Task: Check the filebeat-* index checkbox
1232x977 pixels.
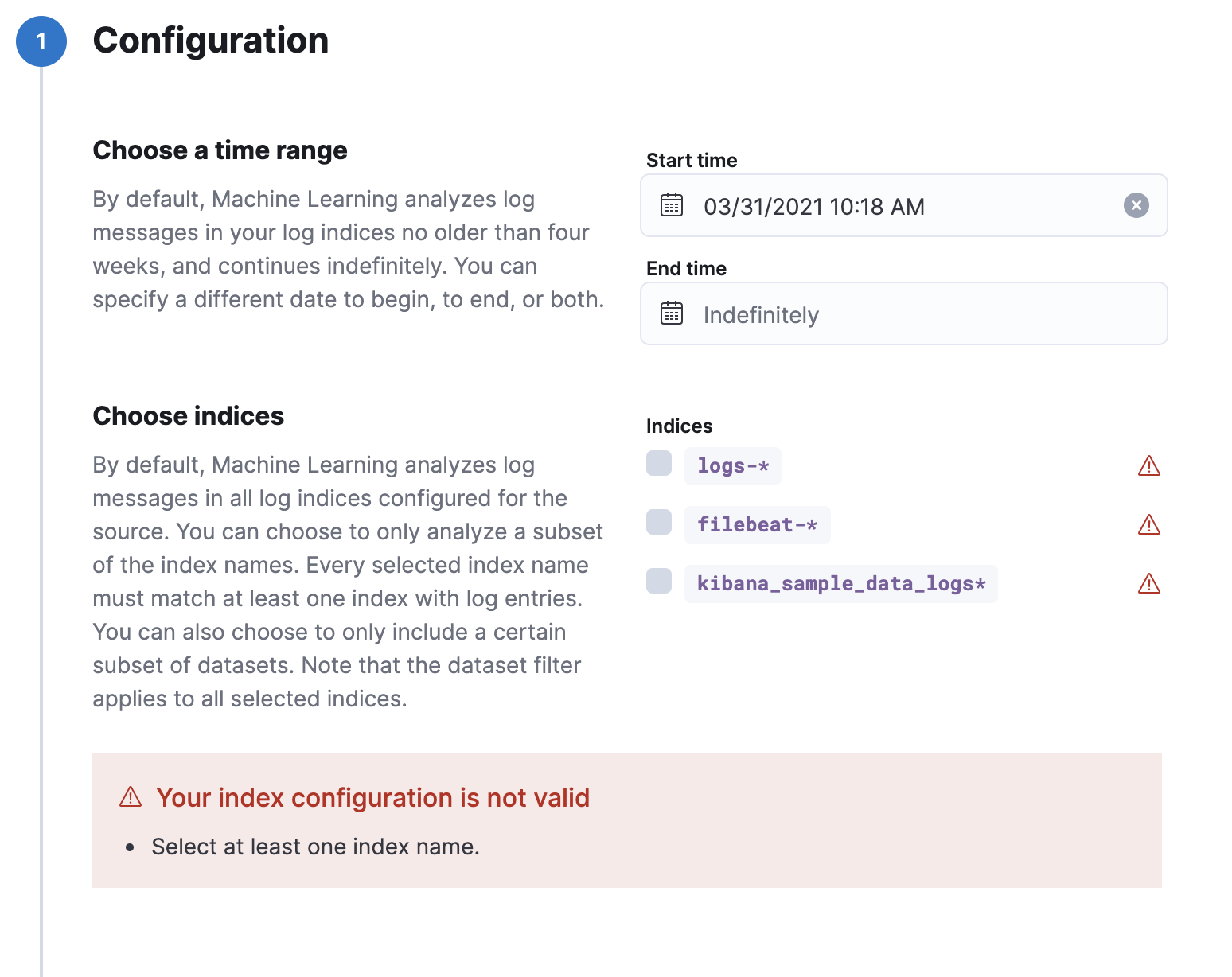Action: pos(659,522)
